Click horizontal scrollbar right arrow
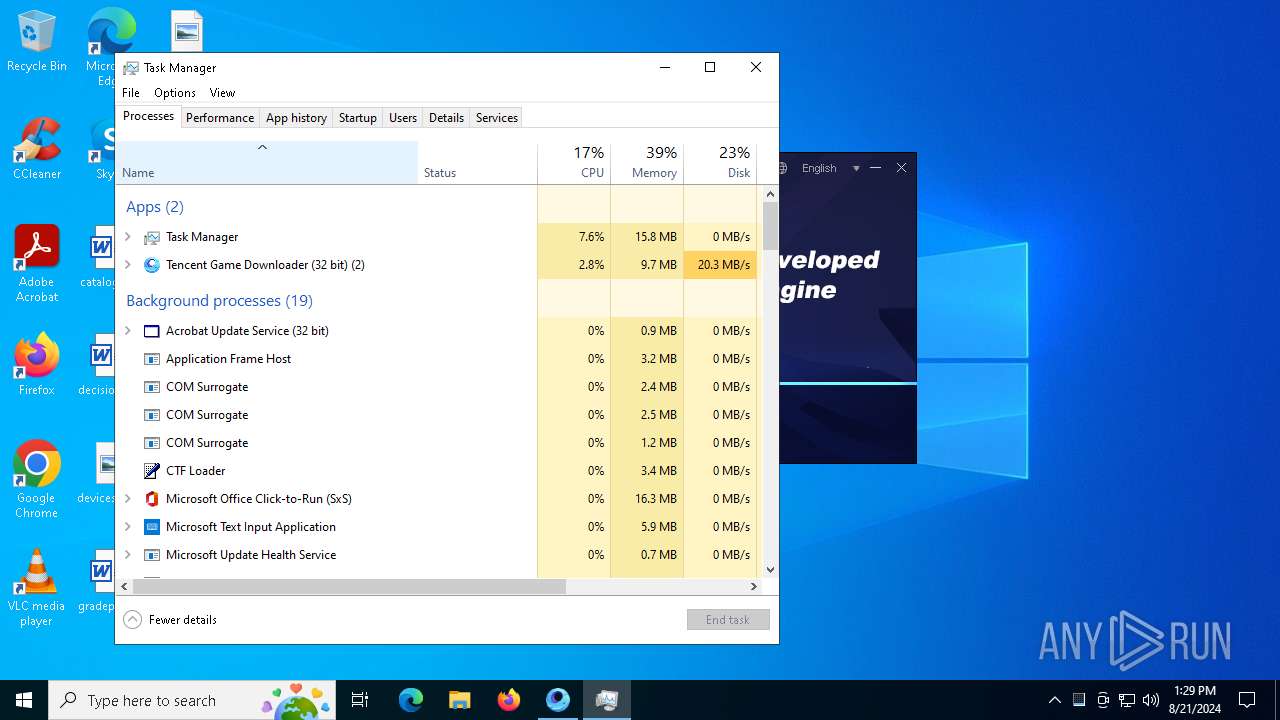This screenshot has width=1280, height=720. [x=754, y=587]
